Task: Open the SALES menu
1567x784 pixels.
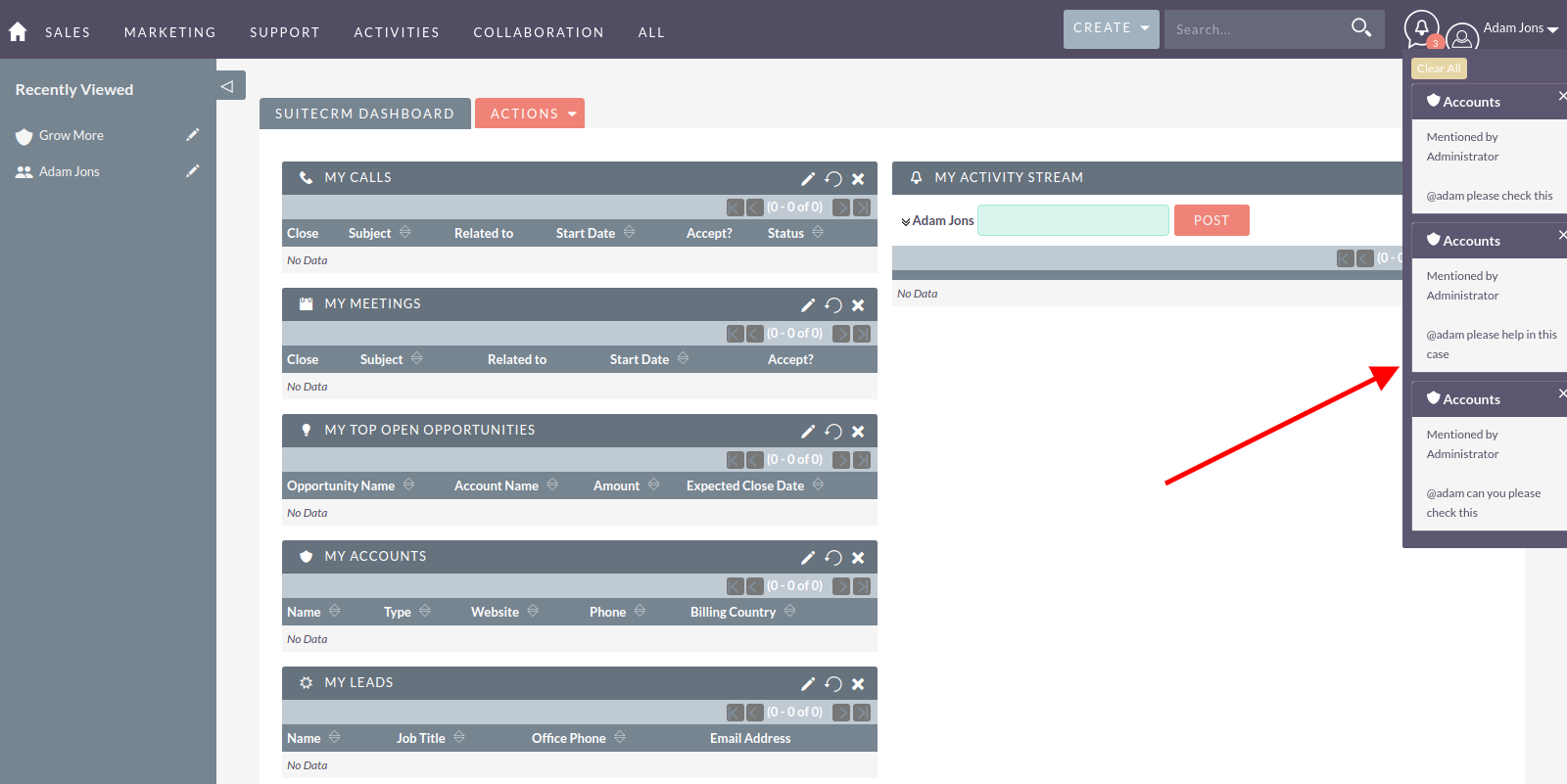Action: click(x=68, y=32)
